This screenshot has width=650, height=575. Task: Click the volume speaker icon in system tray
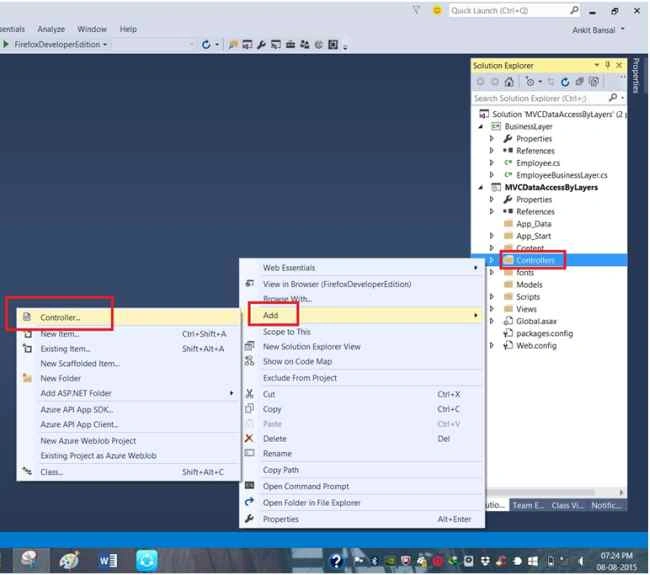pos(581,561)
